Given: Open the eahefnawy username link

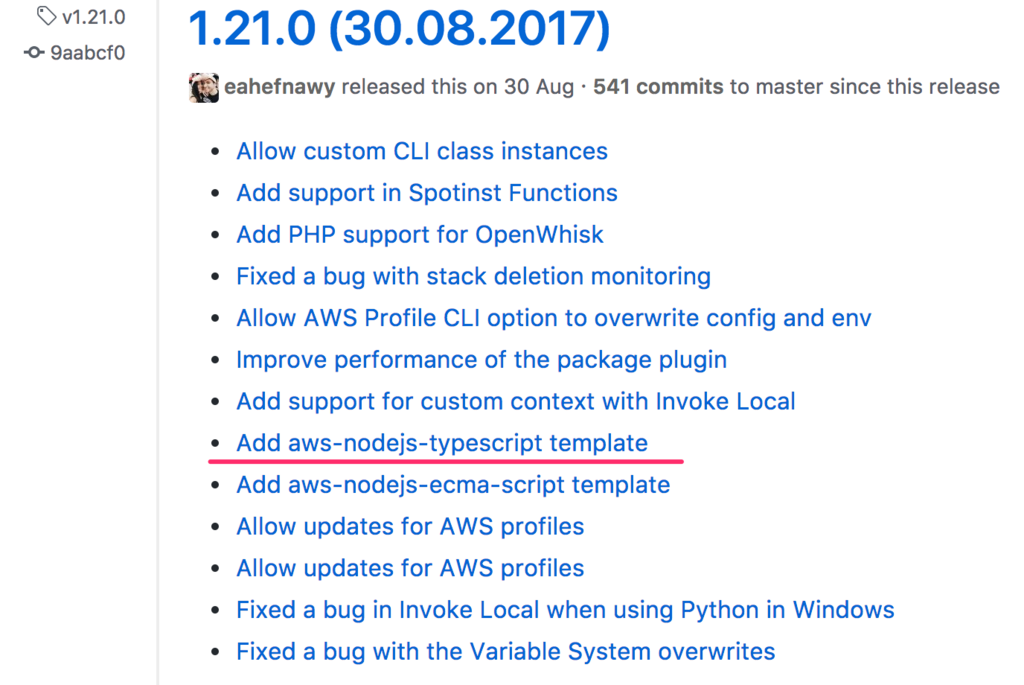Looking at the screenshot, I should point(280,87).
